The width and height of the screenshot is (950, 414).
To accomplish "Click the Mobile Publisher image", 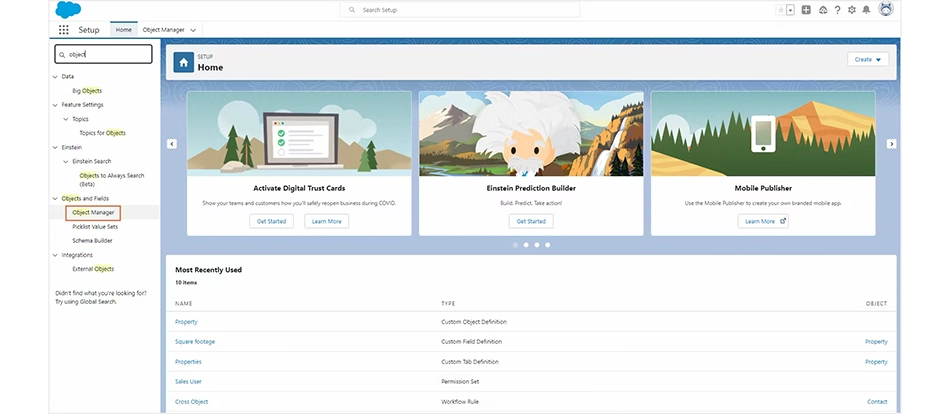I will [763, 134].
